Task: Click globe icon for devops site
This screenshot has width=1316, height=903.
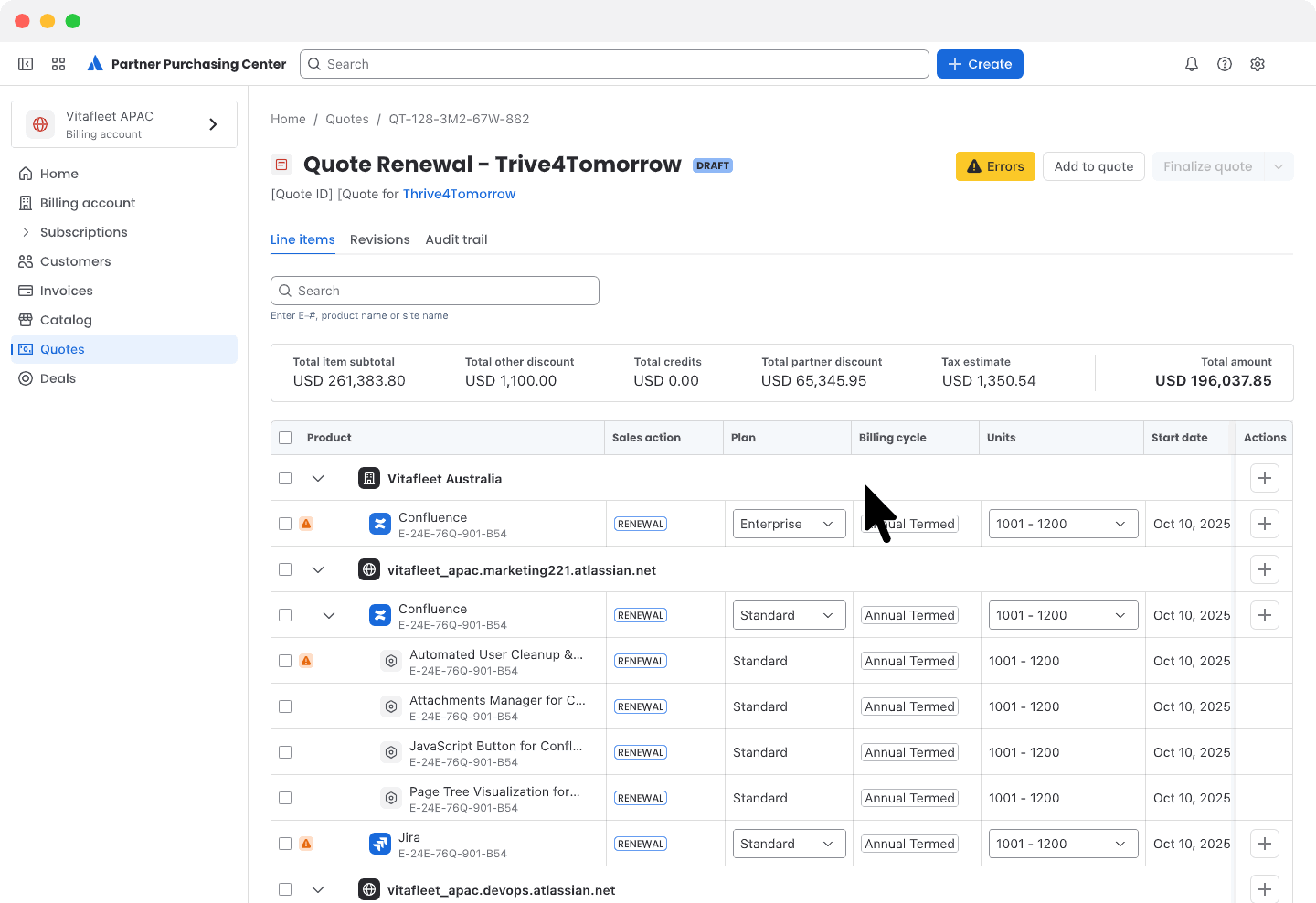Action: point(369,889)
